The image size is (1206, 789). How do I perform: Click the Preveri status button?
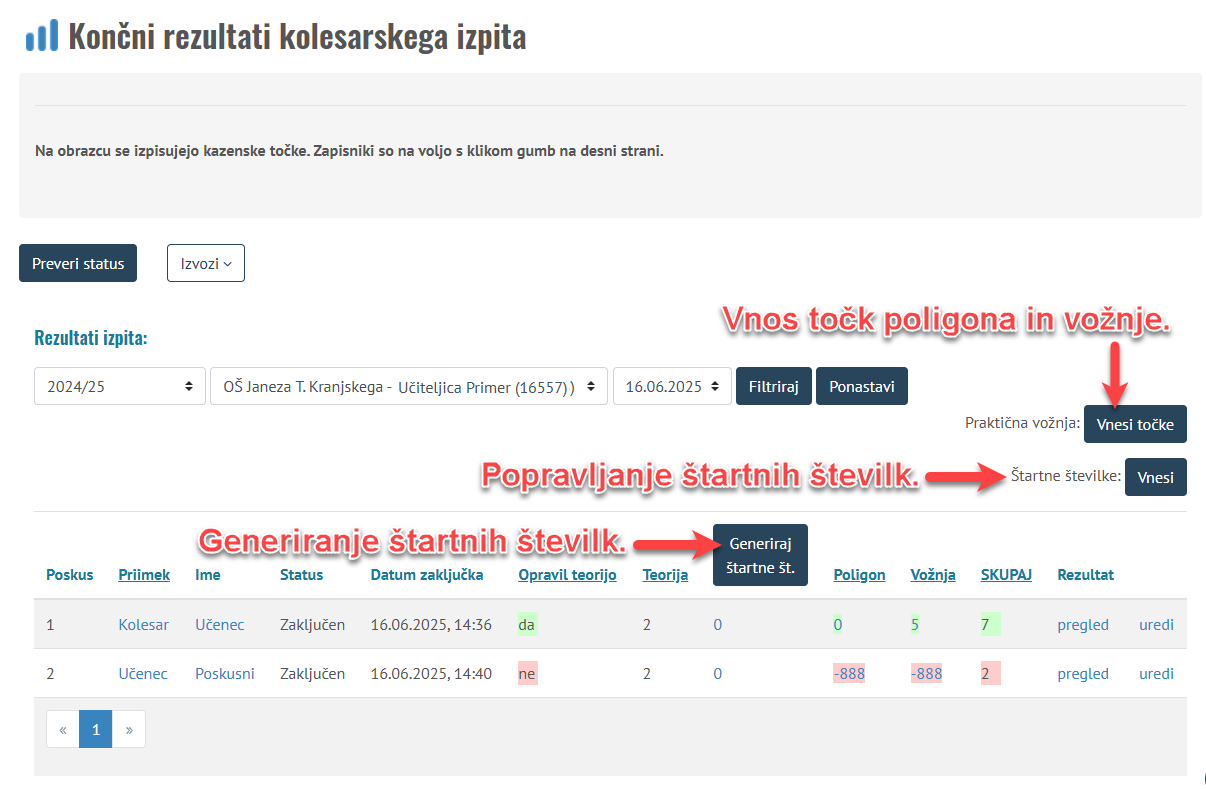point(78,263)
